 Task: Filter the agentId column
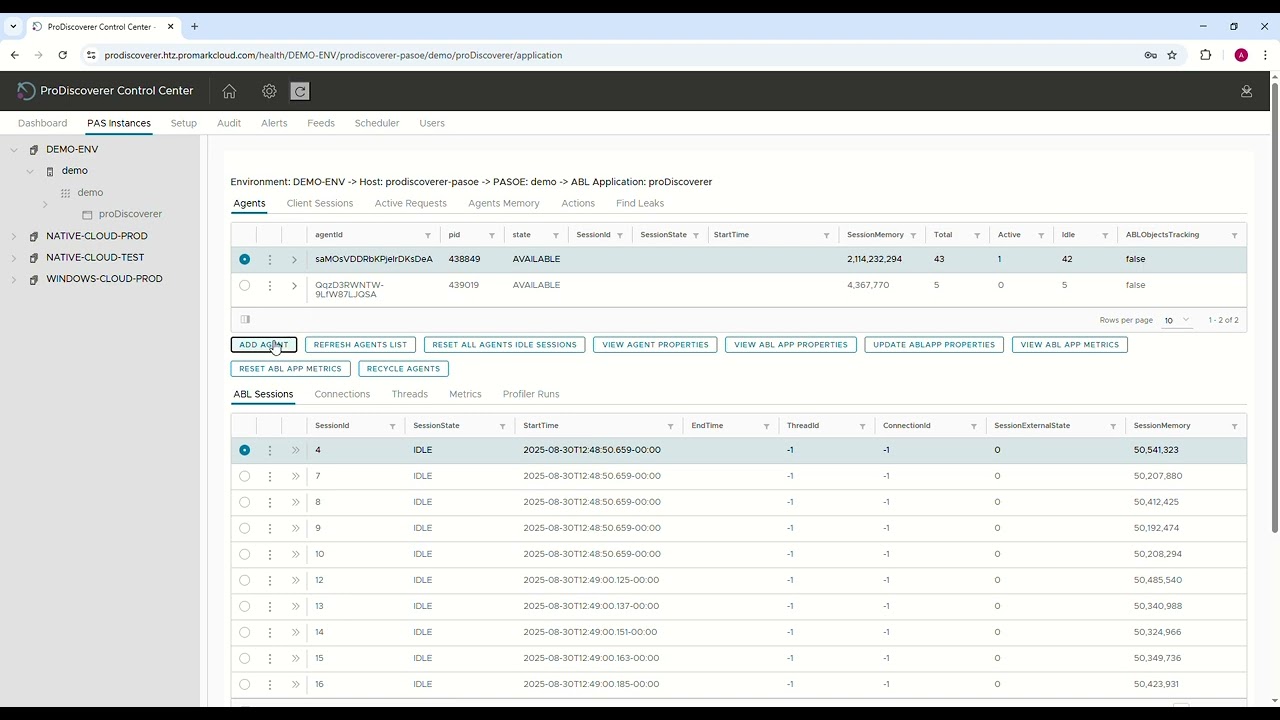428,235
